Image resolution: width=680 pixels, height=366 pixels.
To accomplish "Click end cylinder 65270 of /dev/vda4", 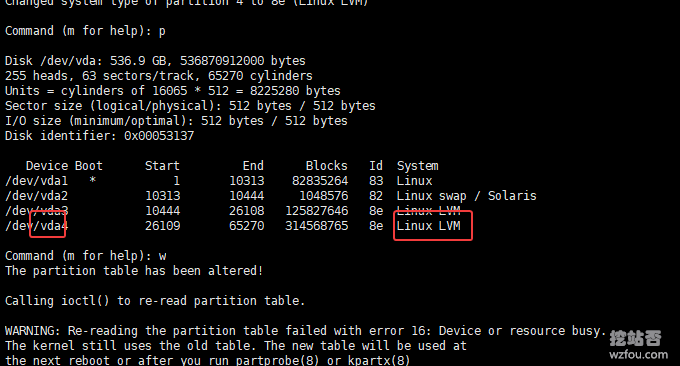I will coord(246,226).
